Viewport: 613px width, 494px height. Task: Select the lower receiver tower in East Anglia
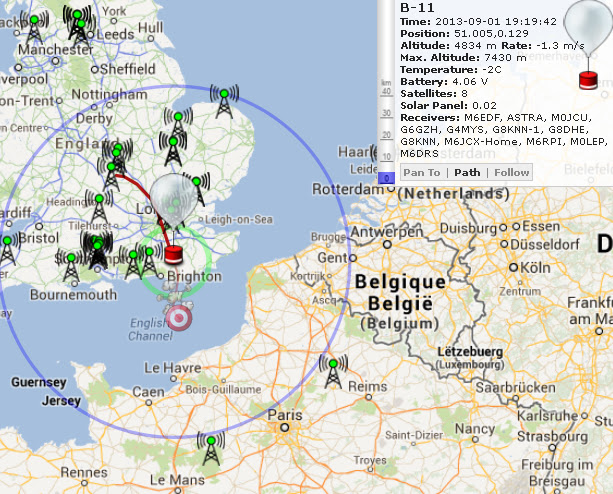[x=173, y=149]
